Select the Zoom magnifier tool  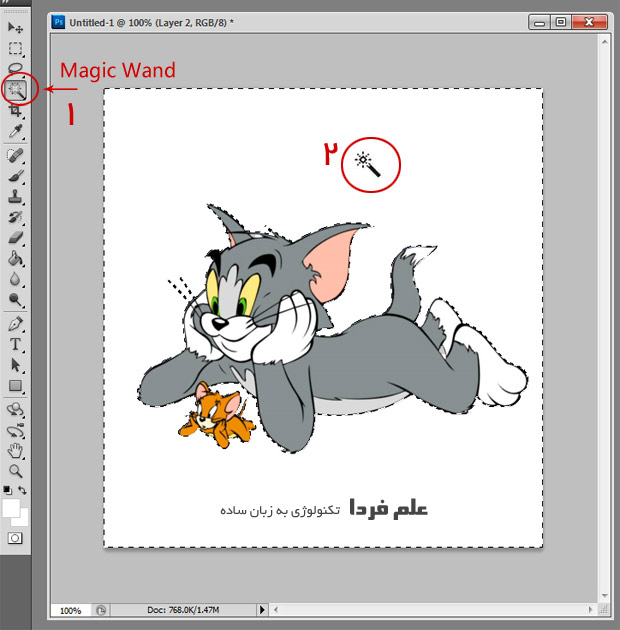[16, 470]
